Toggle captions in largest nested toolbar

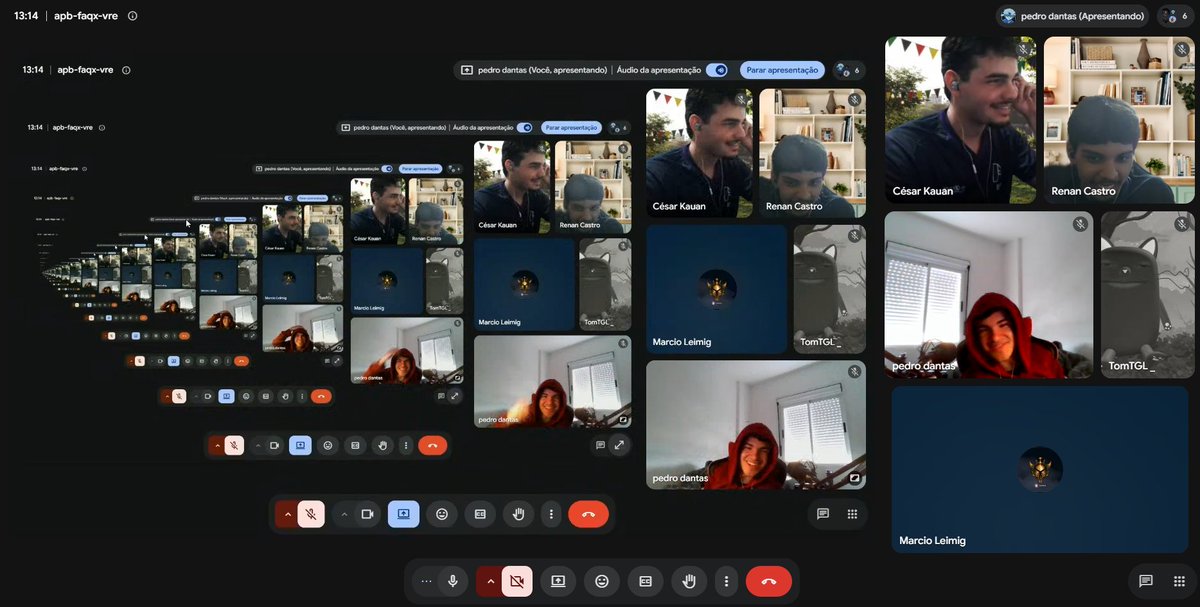tap(480, 514)
